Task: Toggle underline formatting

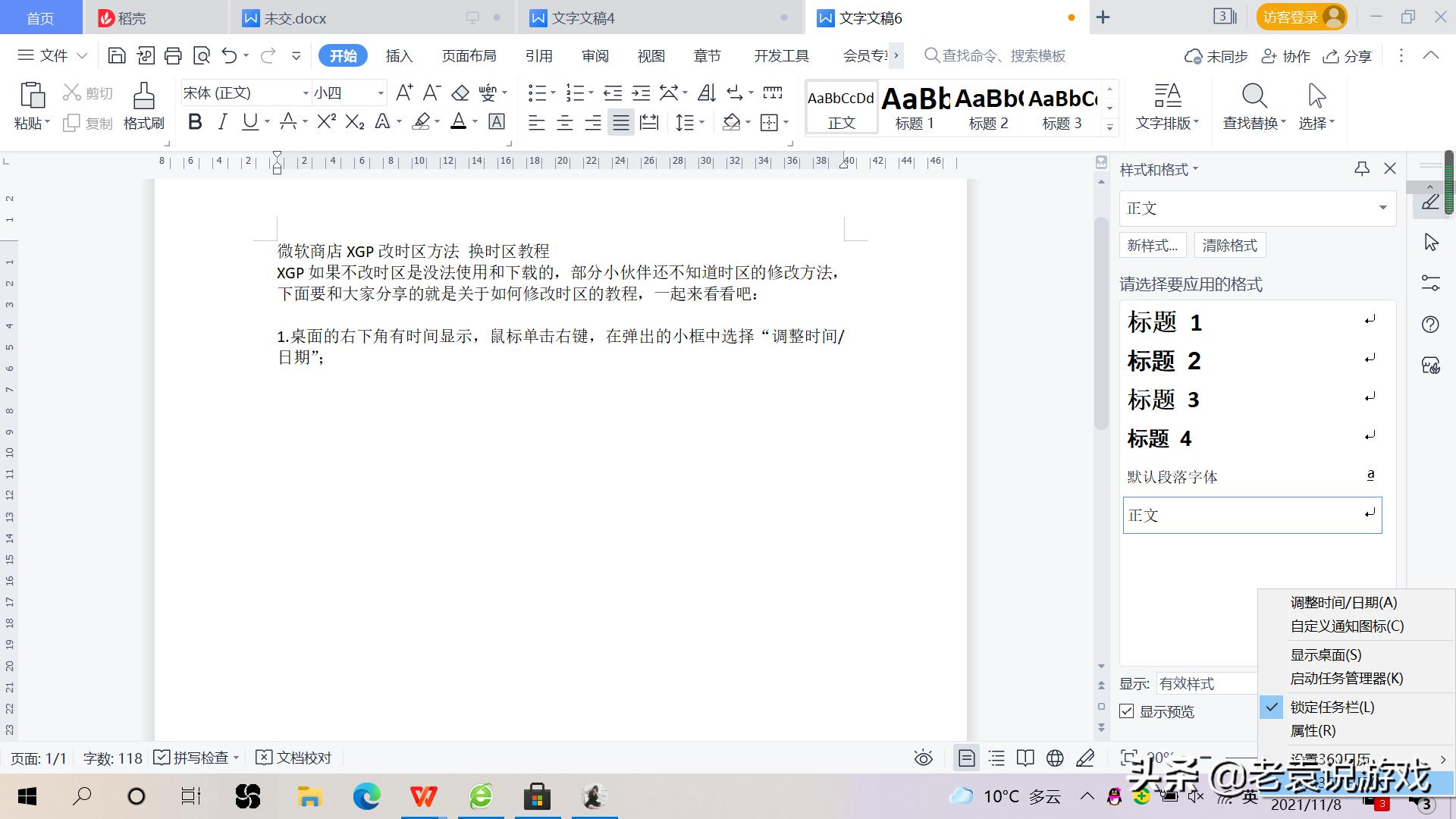Action: [x=250, y=121]
